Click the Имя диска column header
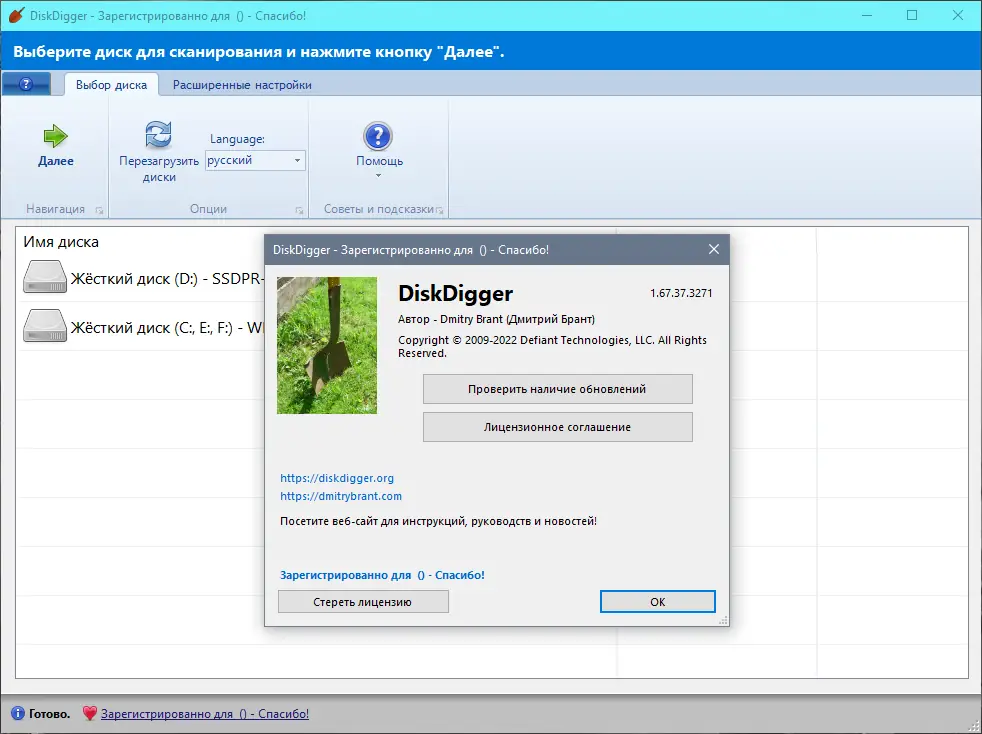Screen dimensions: 982x734 61,242
